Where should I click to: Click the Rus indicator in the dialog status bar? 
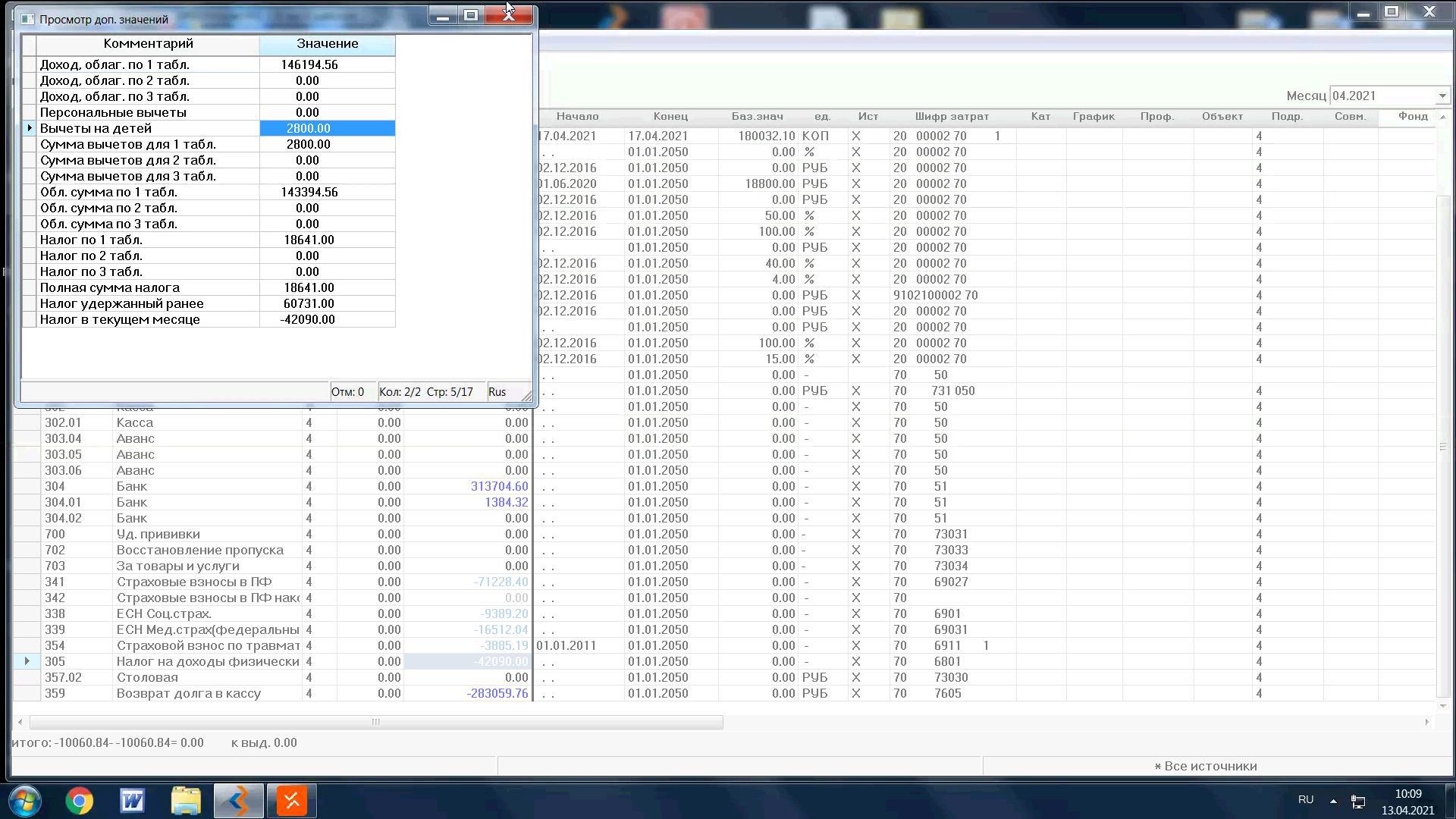pos(497,392)
